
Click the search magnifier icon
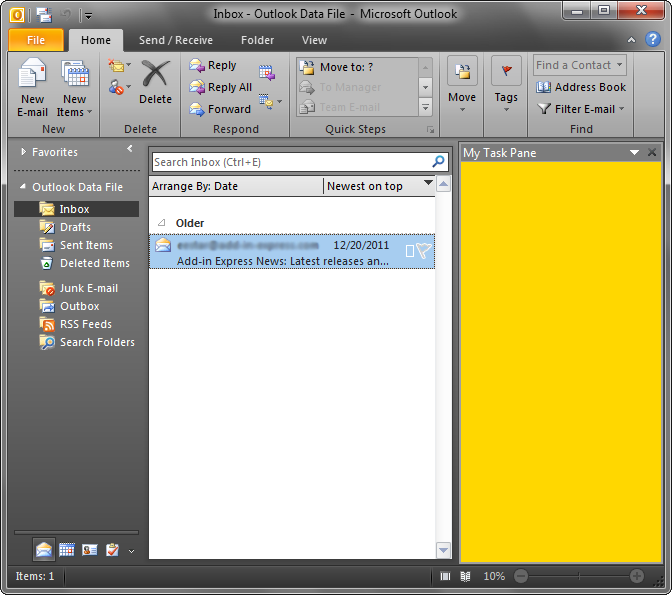(438, 162)
